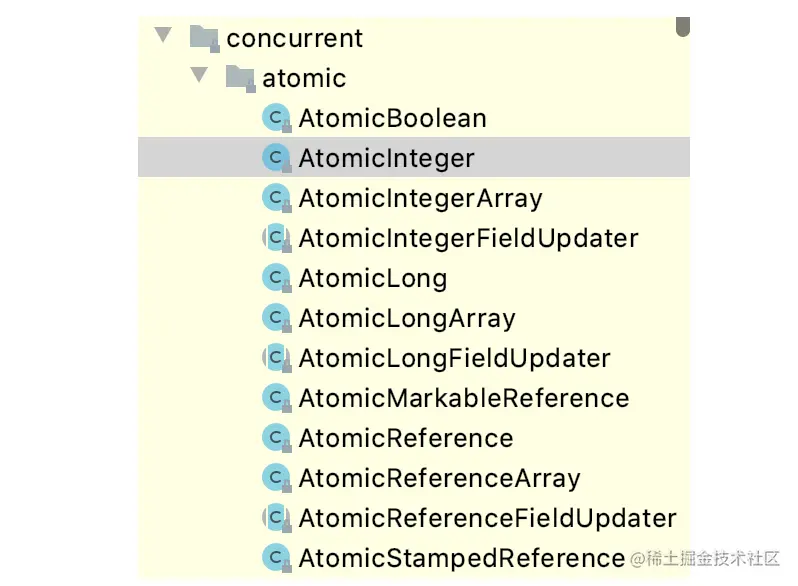The height and width of the screenshot is (586, 798).
Task: Click the AtomicLongFieldUpdater abstract class icon
Action: [276, 358]
